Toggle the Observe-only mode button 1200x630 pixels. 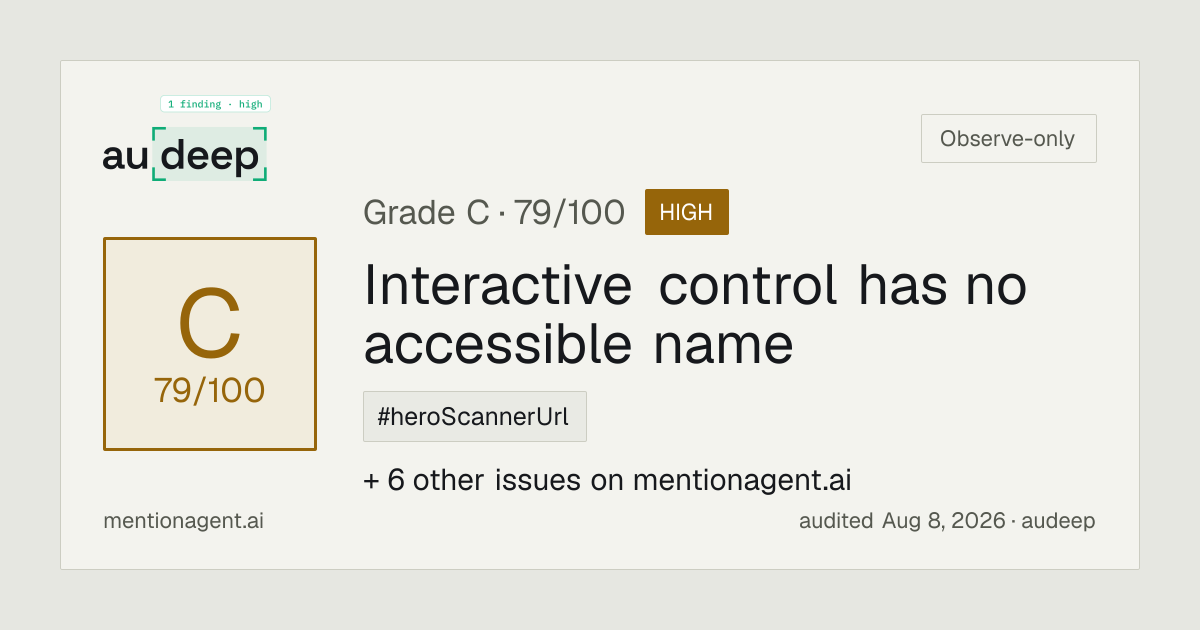point(1008,139)
